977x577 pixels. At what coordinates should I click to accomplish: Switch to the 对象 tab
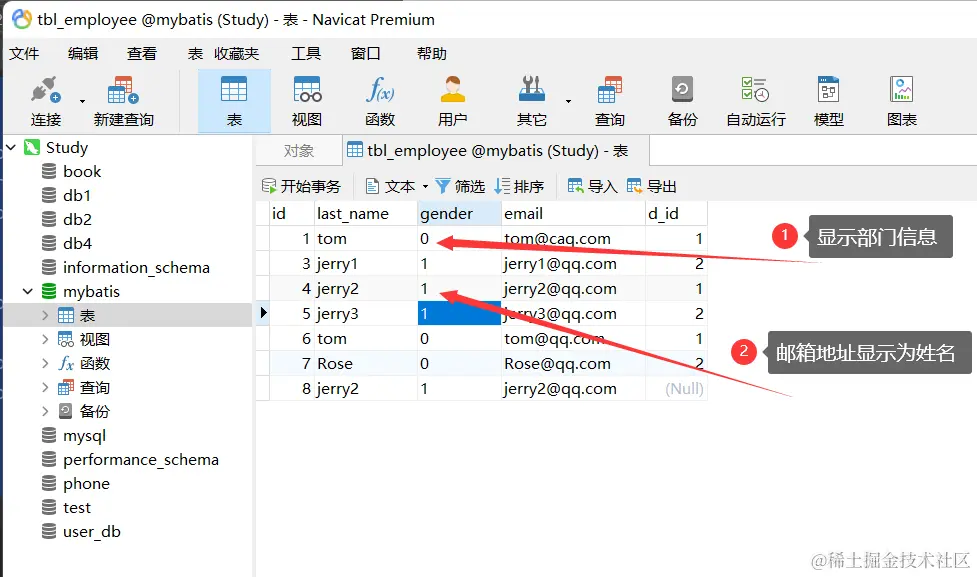point(298,151)
